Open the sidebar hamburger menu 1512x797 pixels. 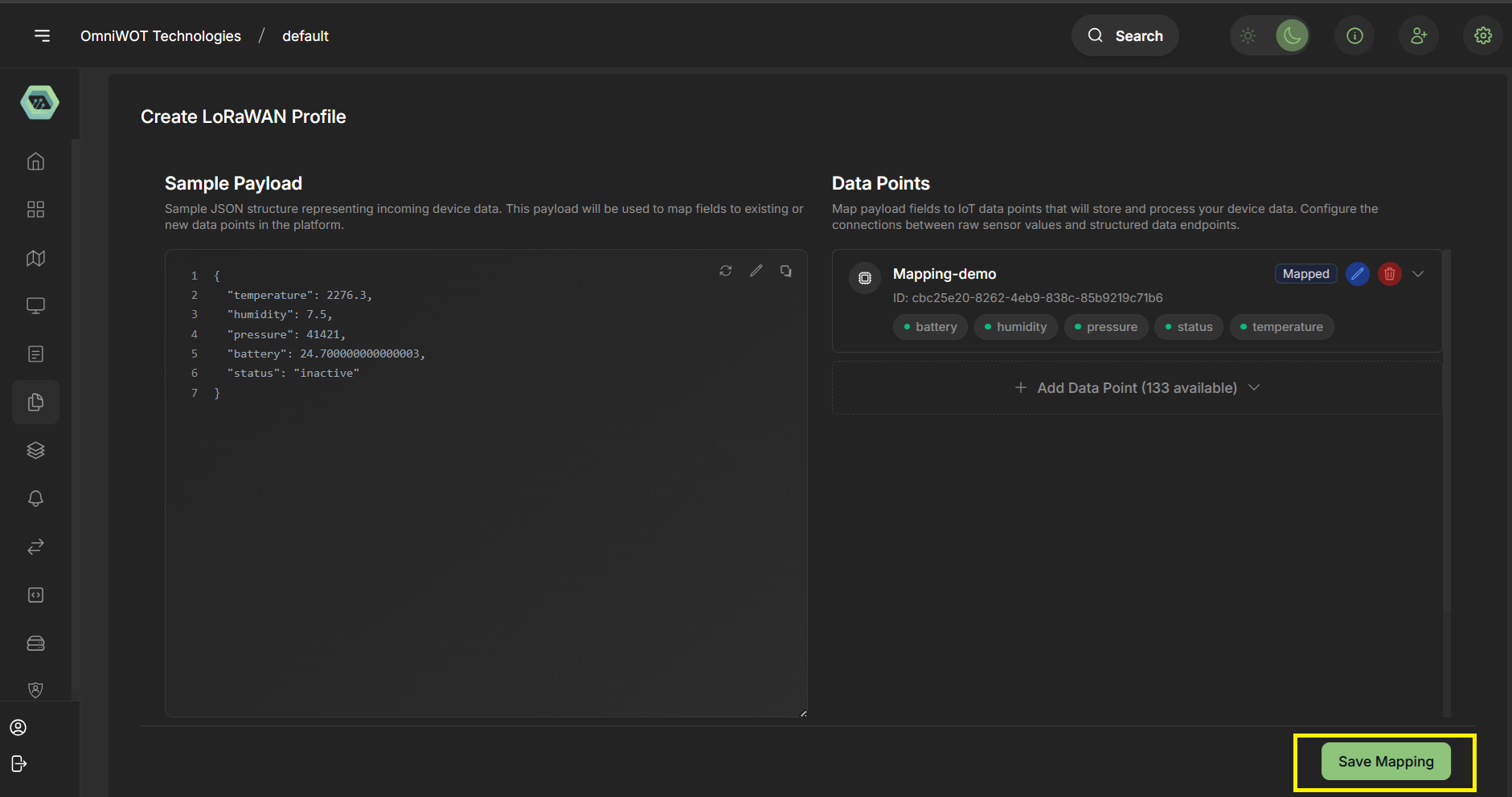pyautogui.click(x=42, y=35)
